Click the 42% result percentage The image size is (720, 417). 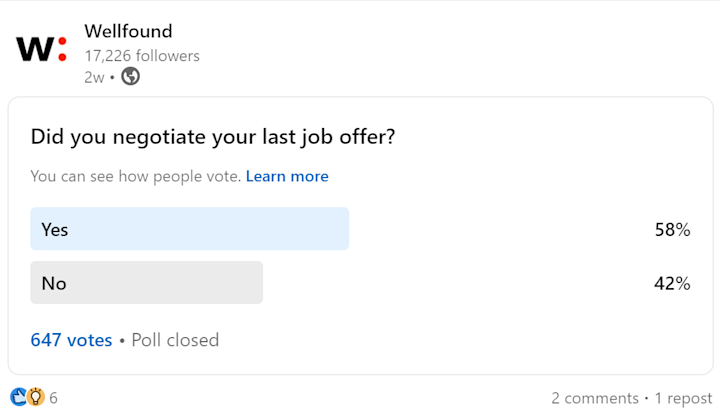pos(672,283)
